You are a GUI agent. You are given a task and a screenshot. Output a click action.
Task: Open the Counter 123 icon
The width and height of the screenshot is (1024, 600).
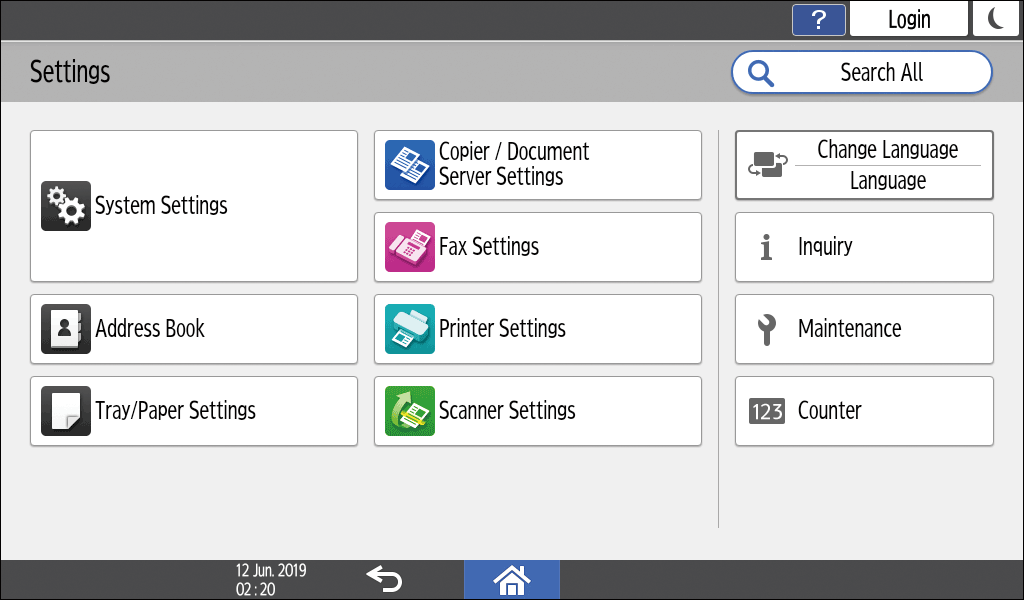point(767,411)
